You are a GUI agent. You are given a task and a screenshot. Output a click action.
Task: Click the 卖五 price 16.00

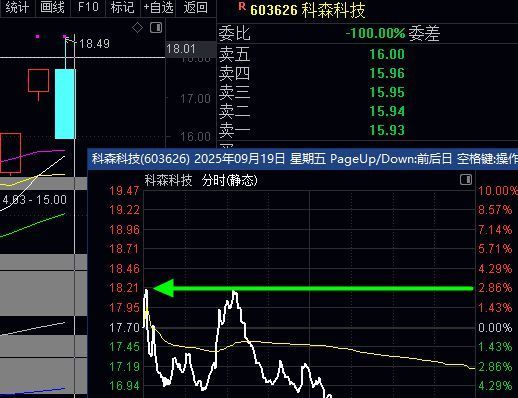tap(387, 54)
